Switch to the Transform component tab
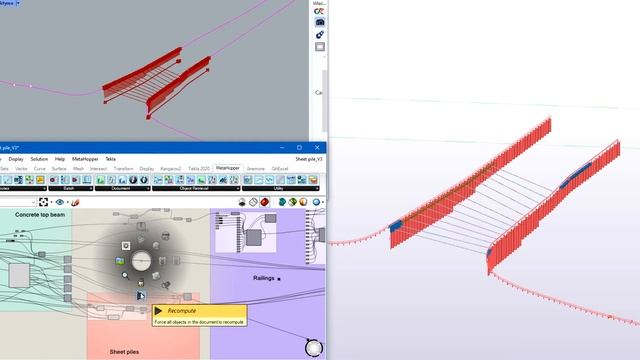 pos(123,169)
